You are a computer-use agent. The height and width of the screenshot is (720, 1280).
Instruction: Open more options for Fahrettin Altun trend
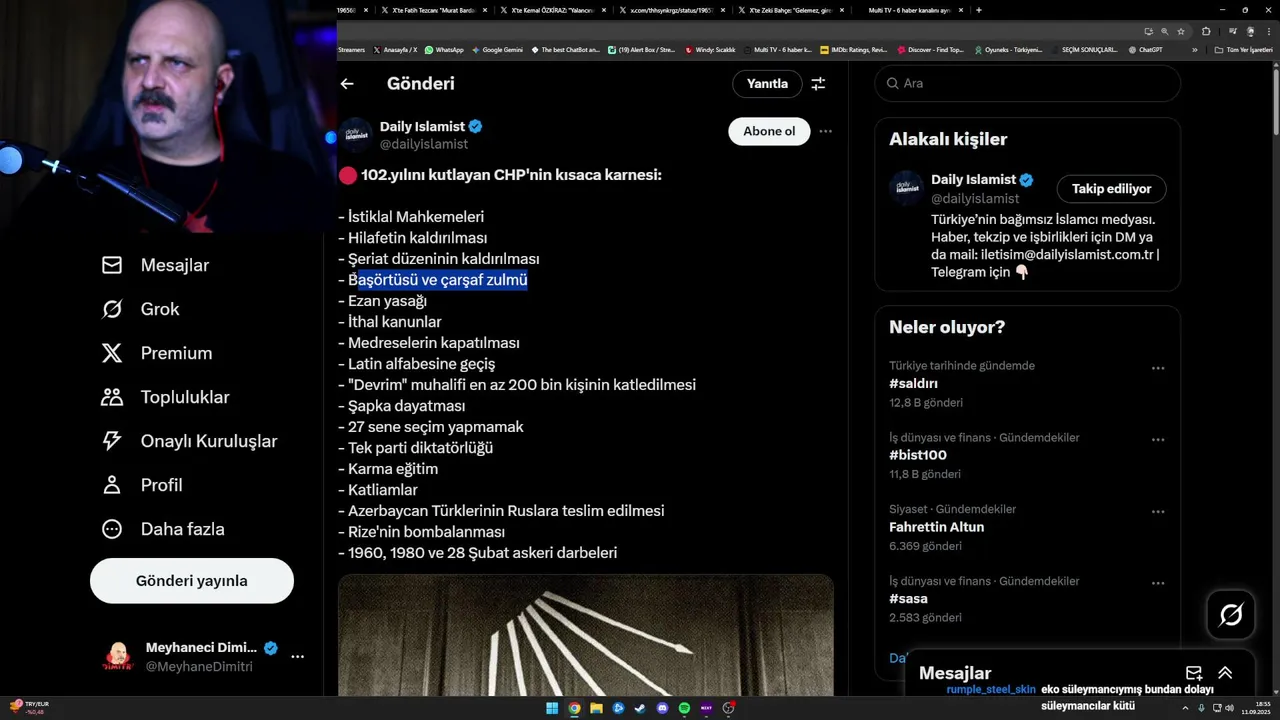tap(1158, 512)
